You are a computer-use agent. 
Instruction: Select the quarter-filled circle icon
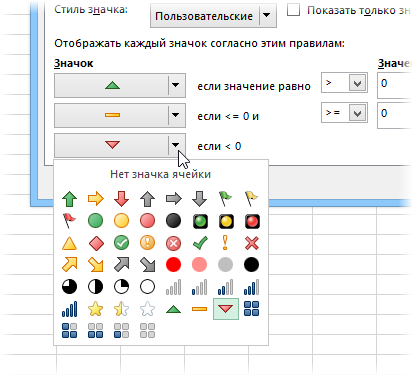[x=121, y=287]
